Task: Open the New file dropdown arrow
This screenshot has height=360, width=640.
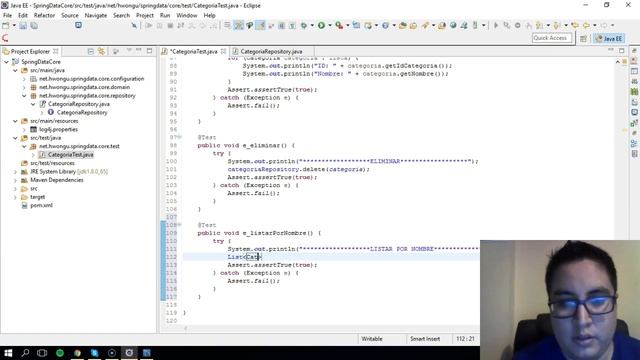Action: tap(14, 25)
